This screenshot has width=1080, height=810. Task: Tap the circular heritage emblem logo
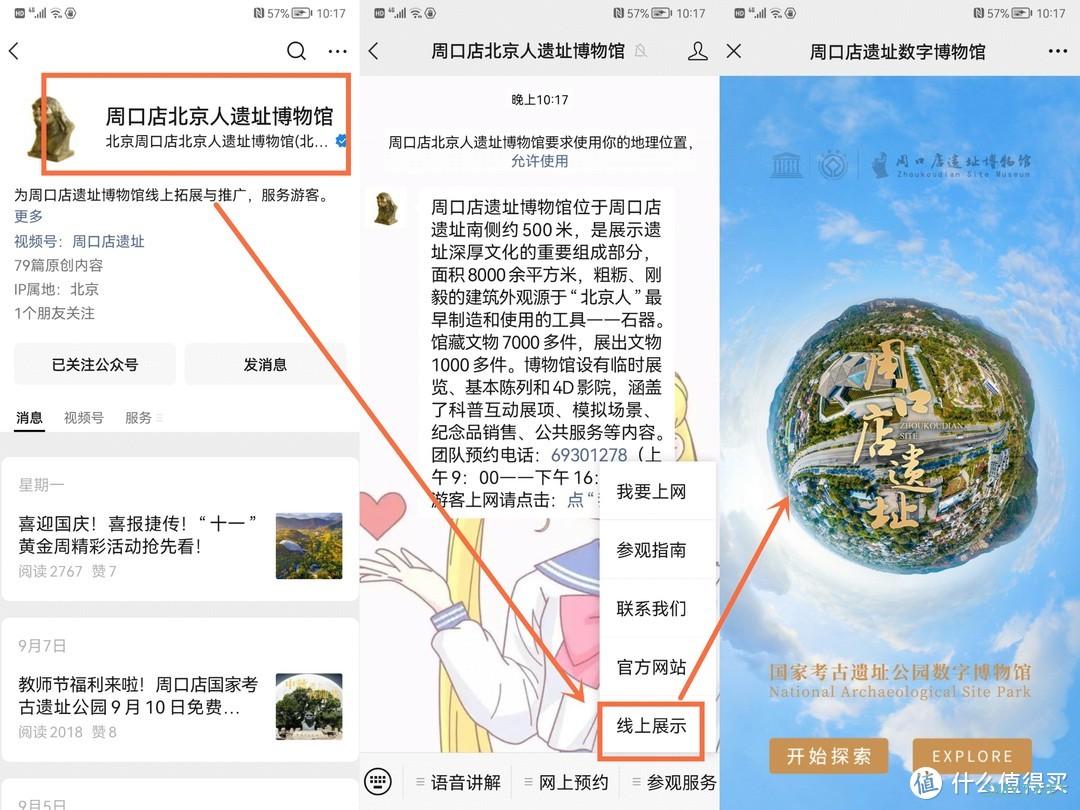point(833,165)
